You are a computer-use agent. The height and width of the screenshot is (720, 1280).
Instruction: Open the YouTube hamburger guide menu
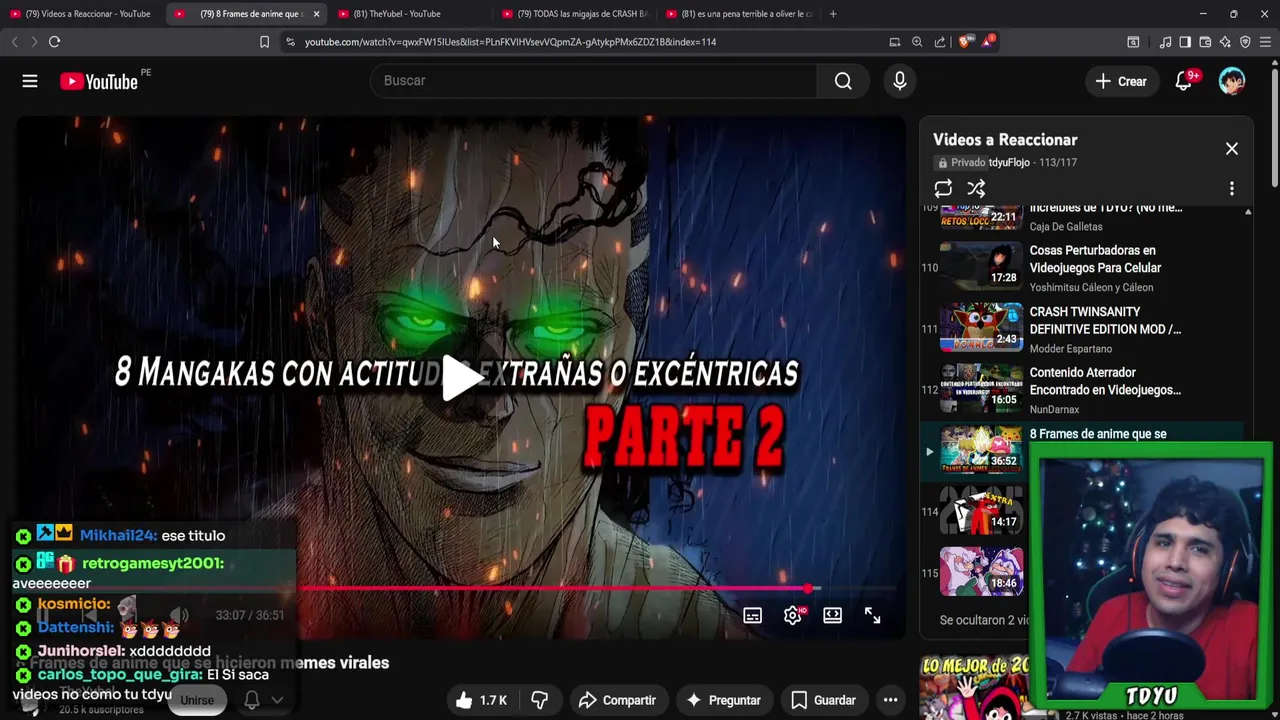pyautogui.click(x=30, y=81)
